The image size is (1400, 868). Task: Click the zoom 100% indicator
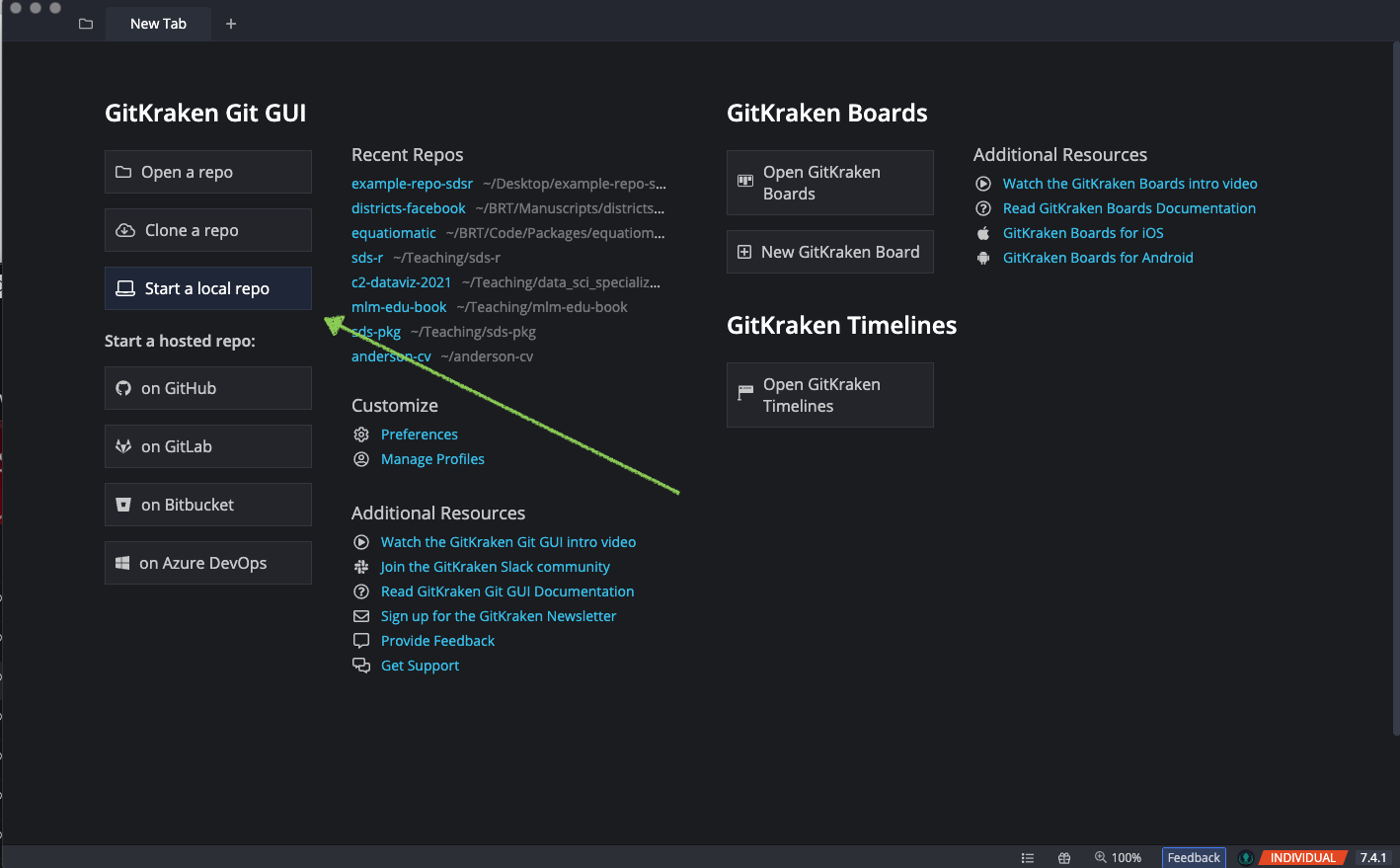pos(1118,858)
